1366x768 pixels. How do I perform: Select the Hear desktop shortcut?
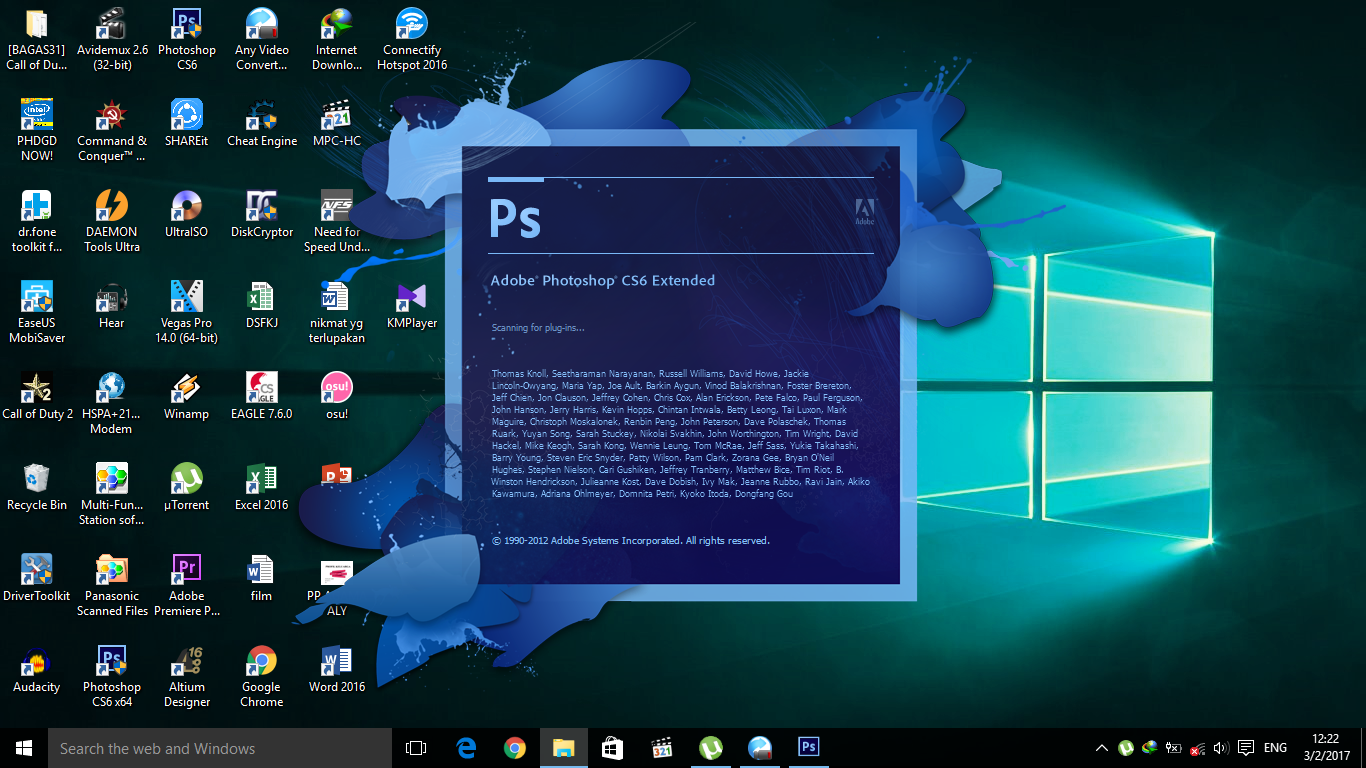[x=112, y=306]
